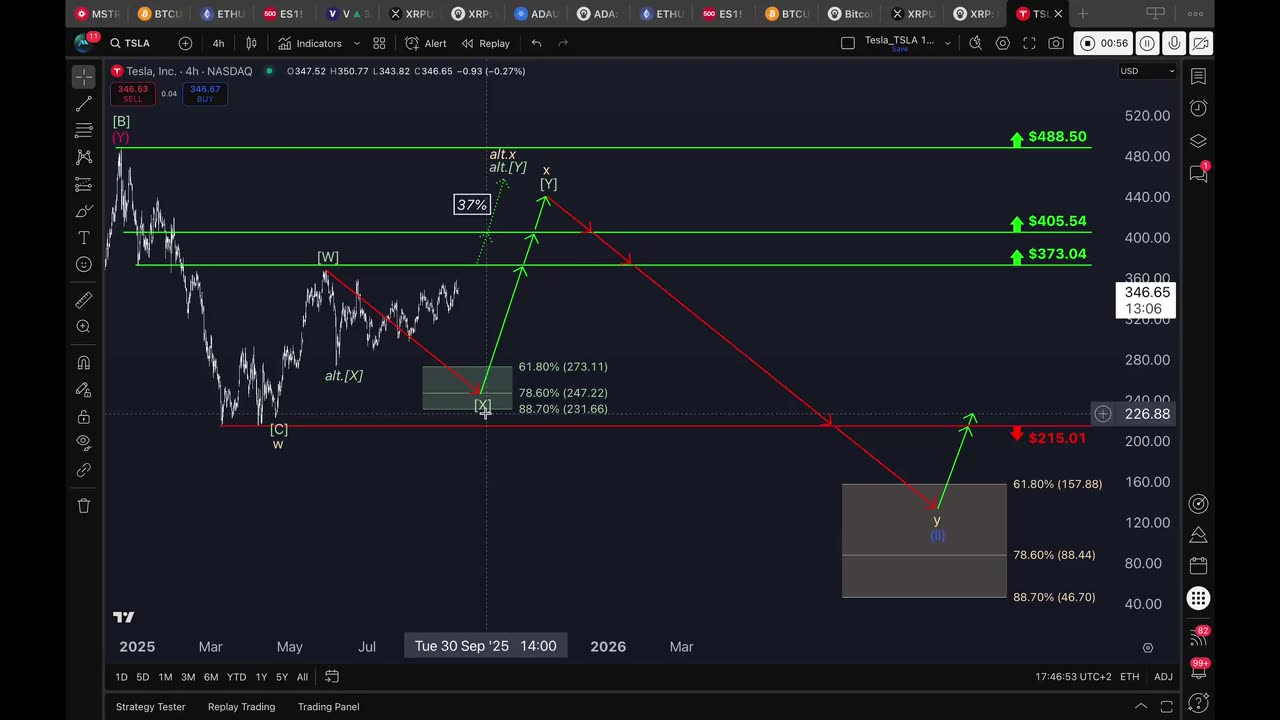Toggle stay in drawing mode

click(x=84, y=390)
